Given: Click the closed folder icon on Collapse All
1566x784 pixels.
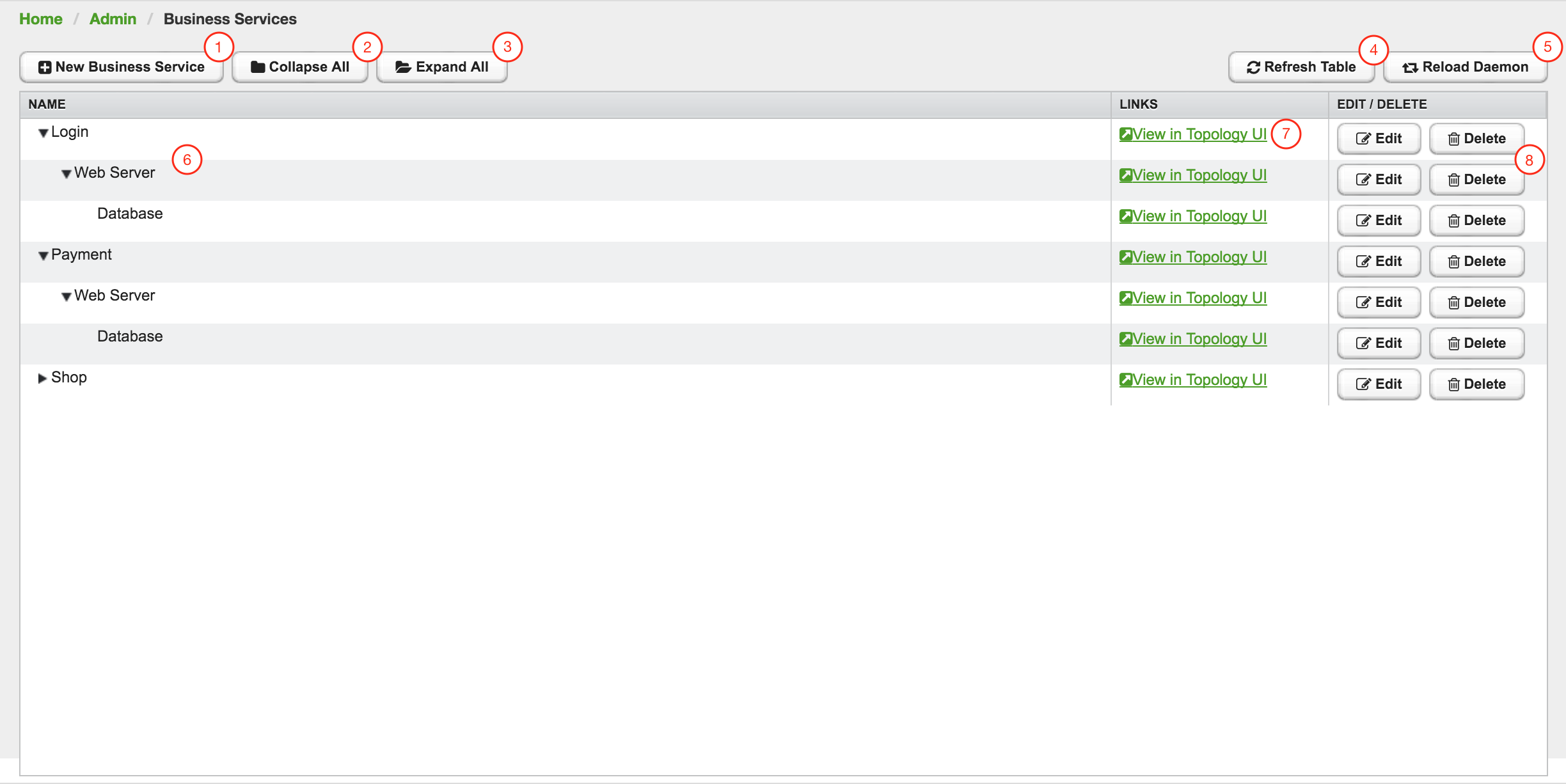Looking at the screenshot, I should (258, 67).
